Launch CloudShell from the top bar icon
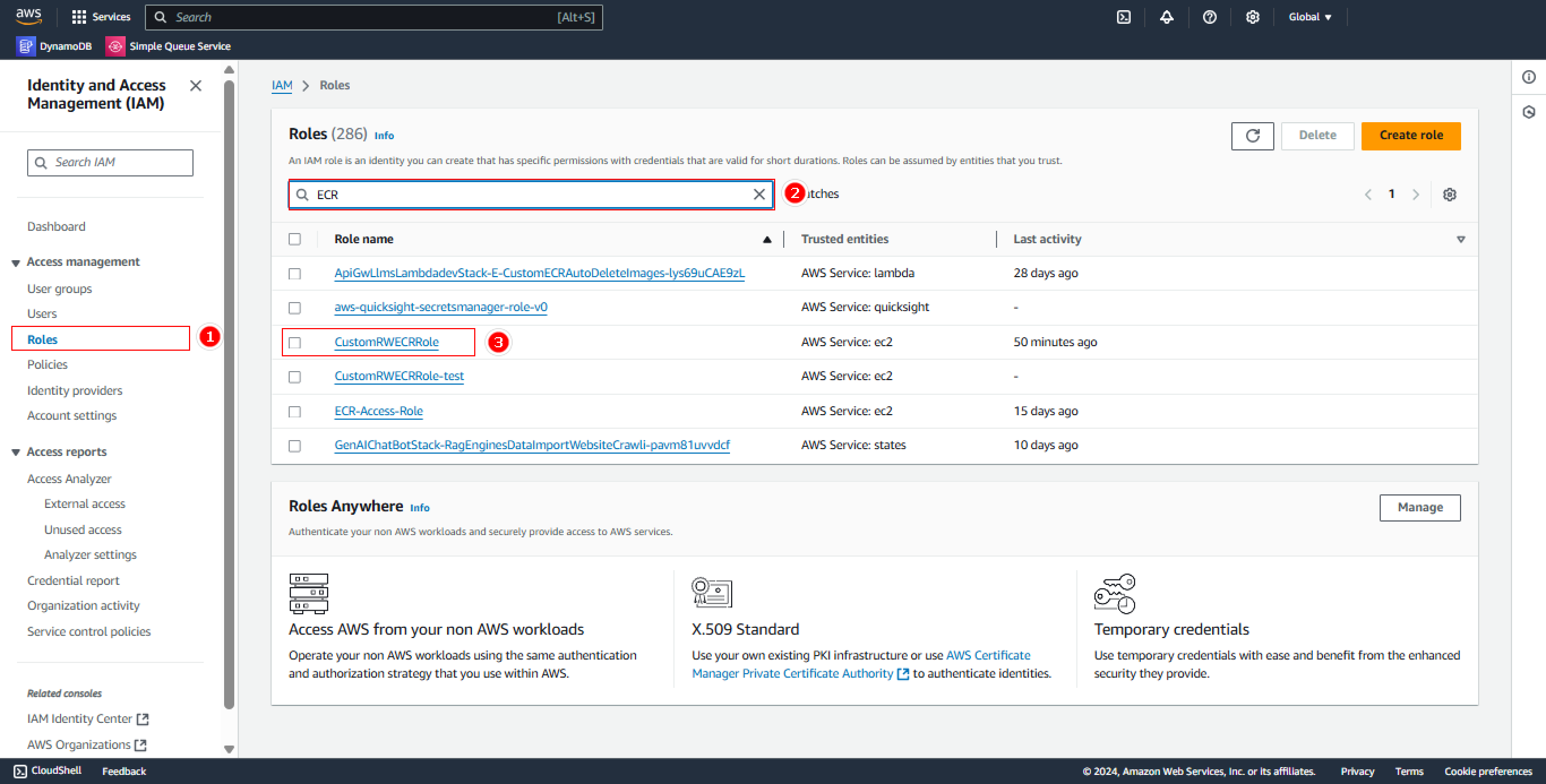The height and width of the screenshot is (784, 1546). (1123, 17)
